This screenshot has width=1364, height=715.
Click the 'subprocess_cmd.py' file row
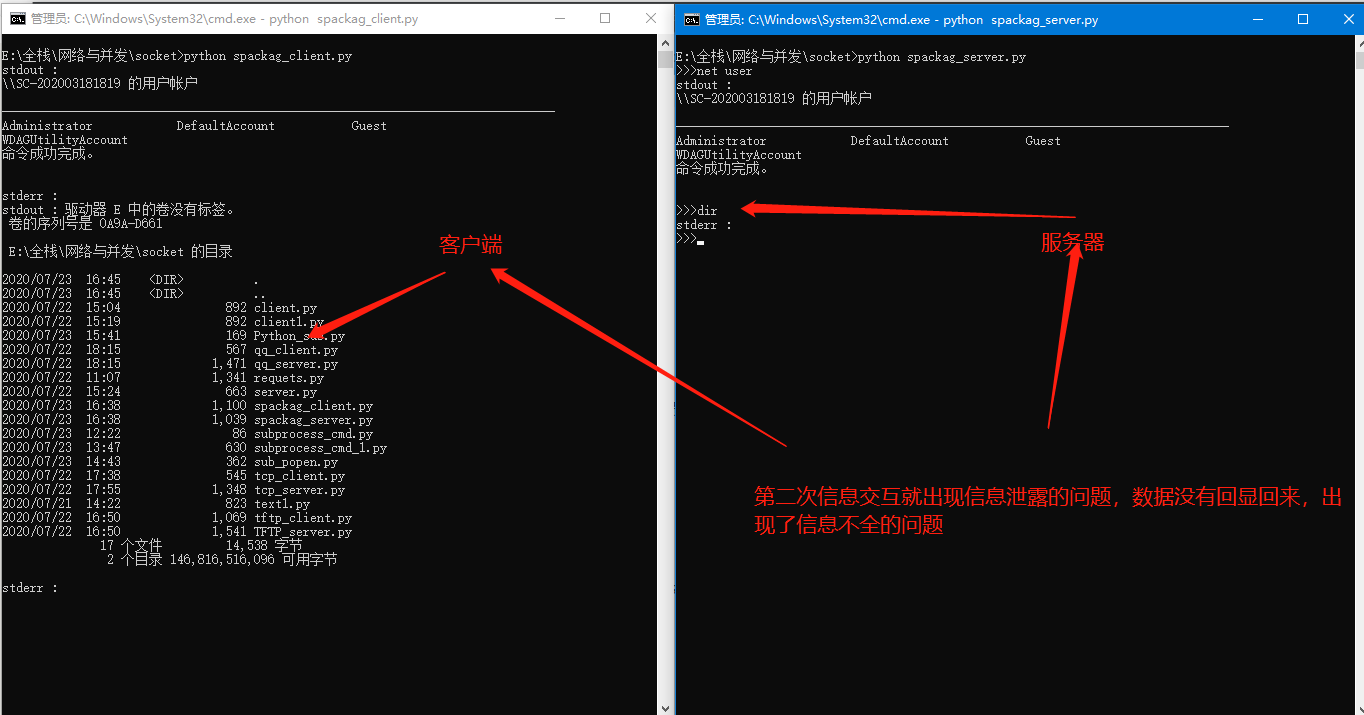point(188,434)
